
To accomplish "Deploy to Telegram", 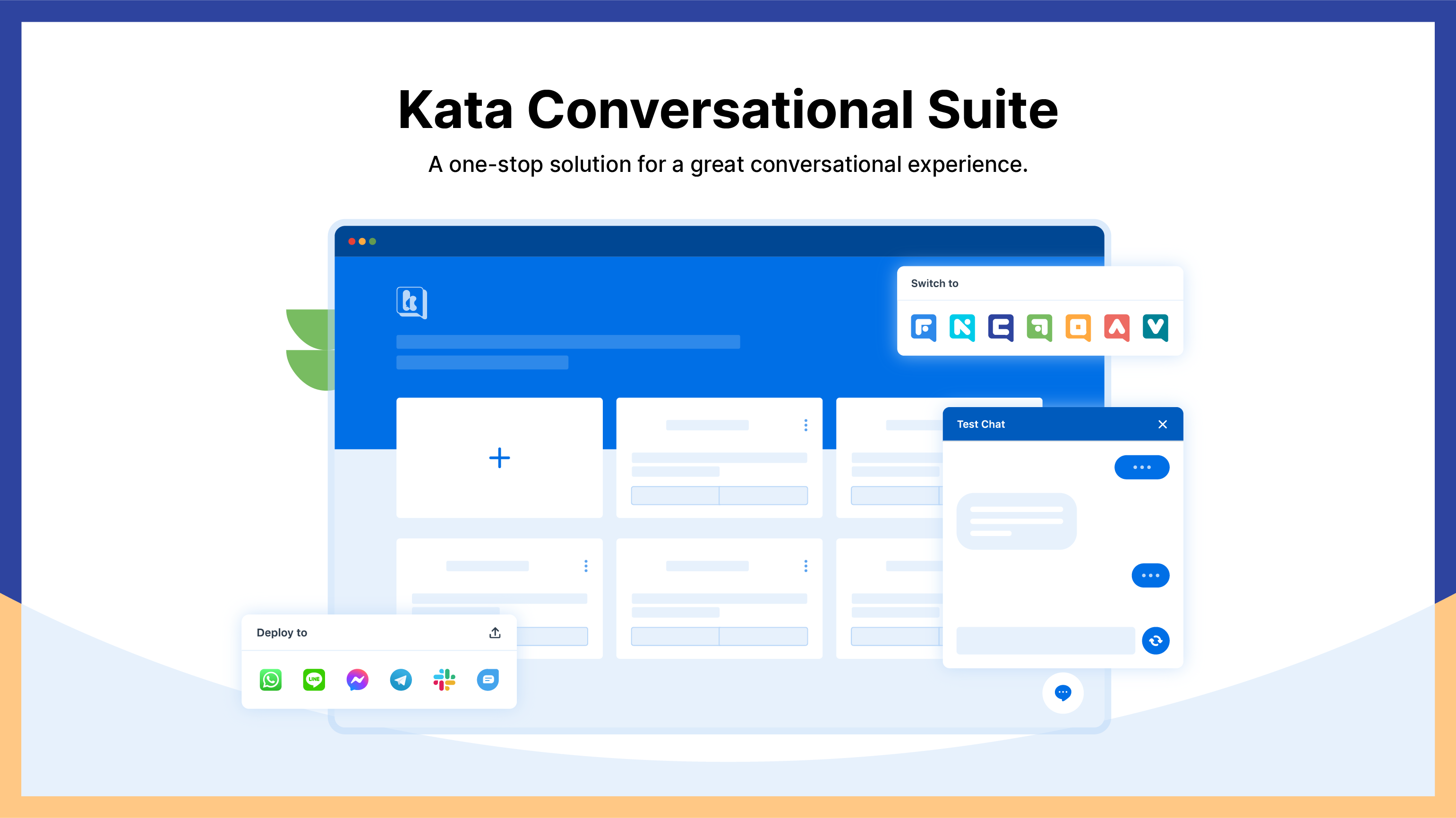I will [401, 680].
